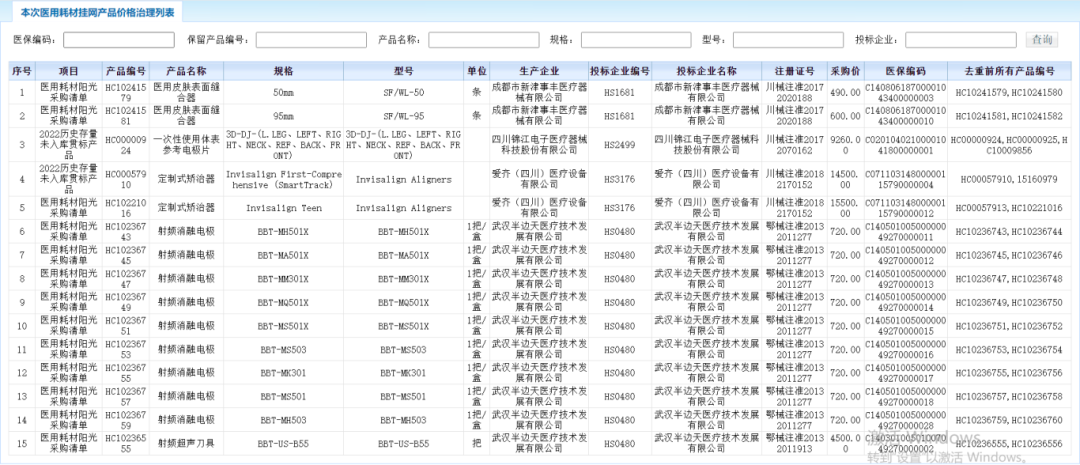Select the BBT-MK301 specification cell
Viewport: 1080px width, 465px height.
[278, 372]
